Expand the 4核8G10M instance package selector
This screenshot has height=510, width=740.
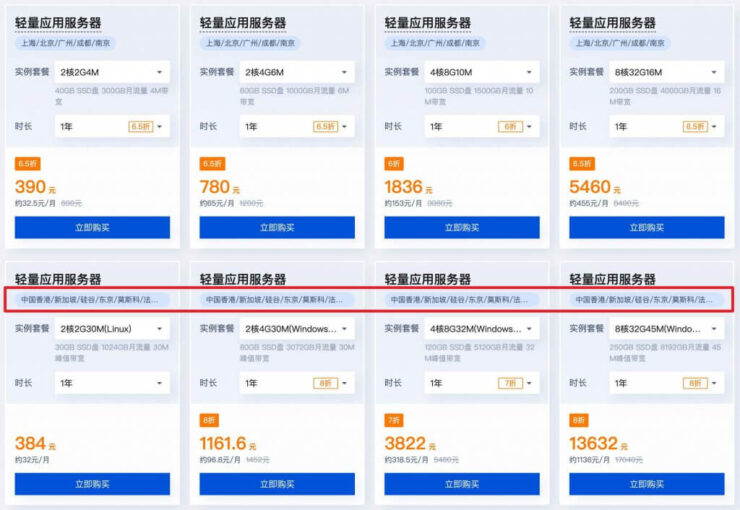[482, 72]
